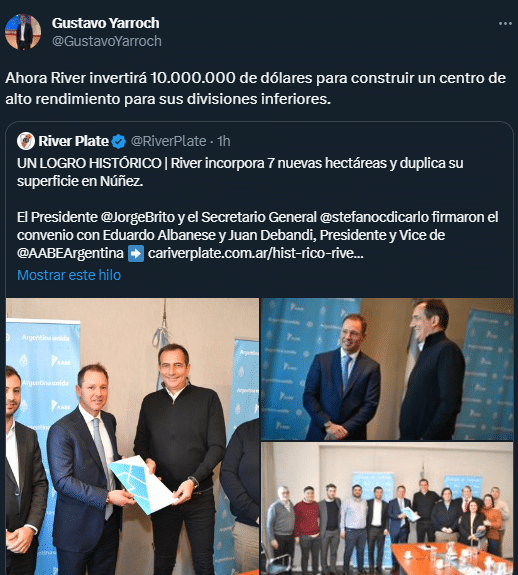
Task: Open the @JorgeBrito mention
Action: point(137,217)
